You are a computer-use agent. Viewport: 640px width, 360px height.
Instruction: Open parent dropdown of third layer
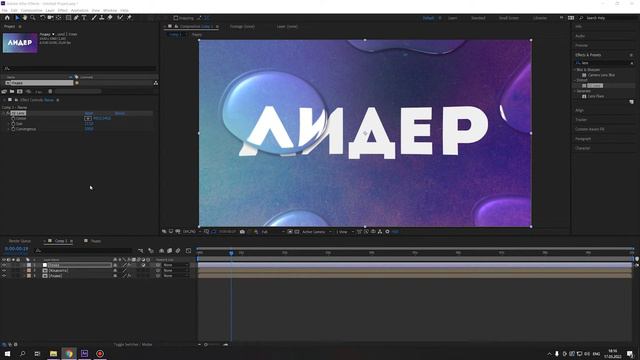click(x=176, y=276)
